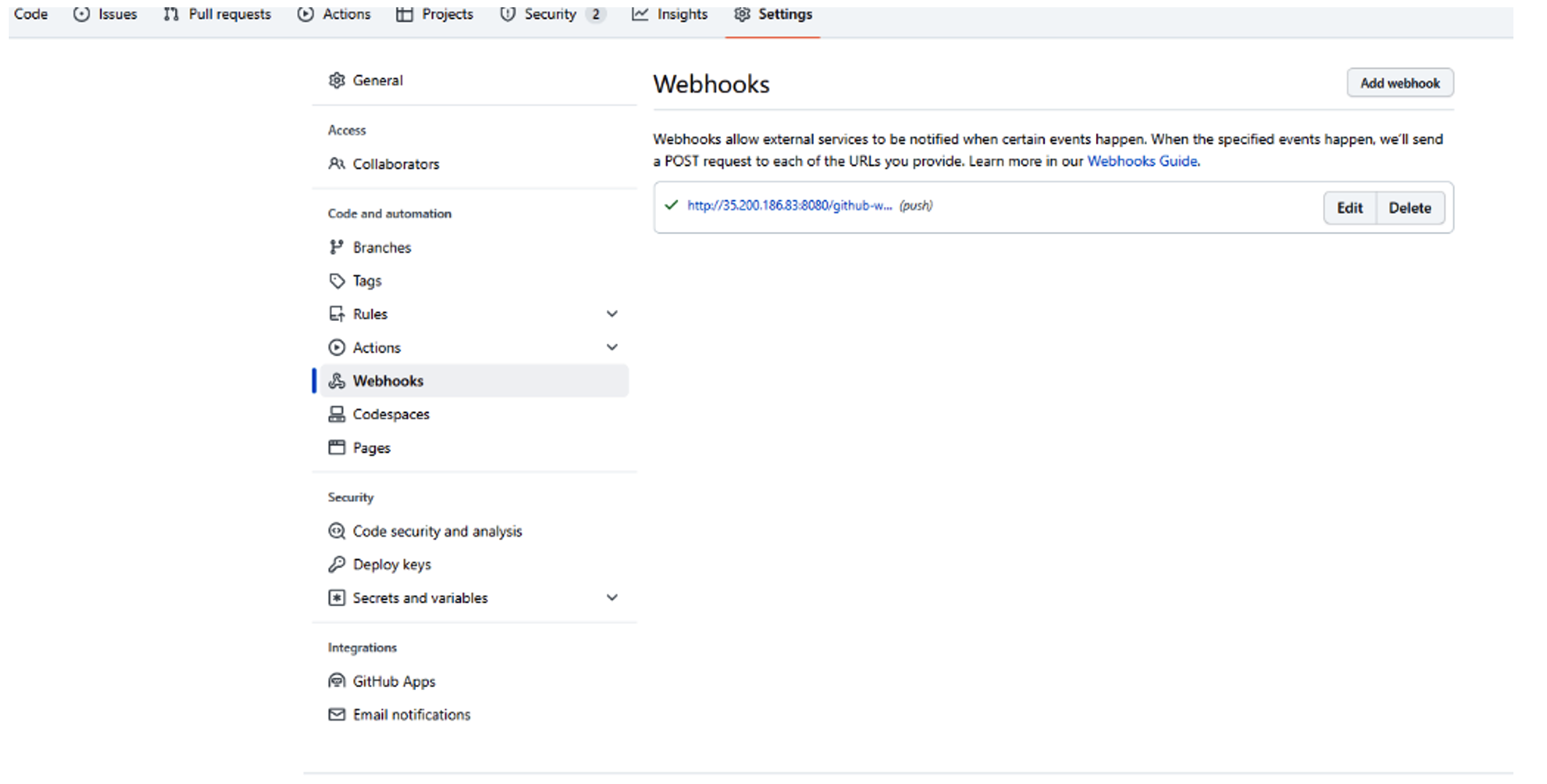1547x784 pixels.
Task: Click the 'Access' section label
Action: coord(347,130)
